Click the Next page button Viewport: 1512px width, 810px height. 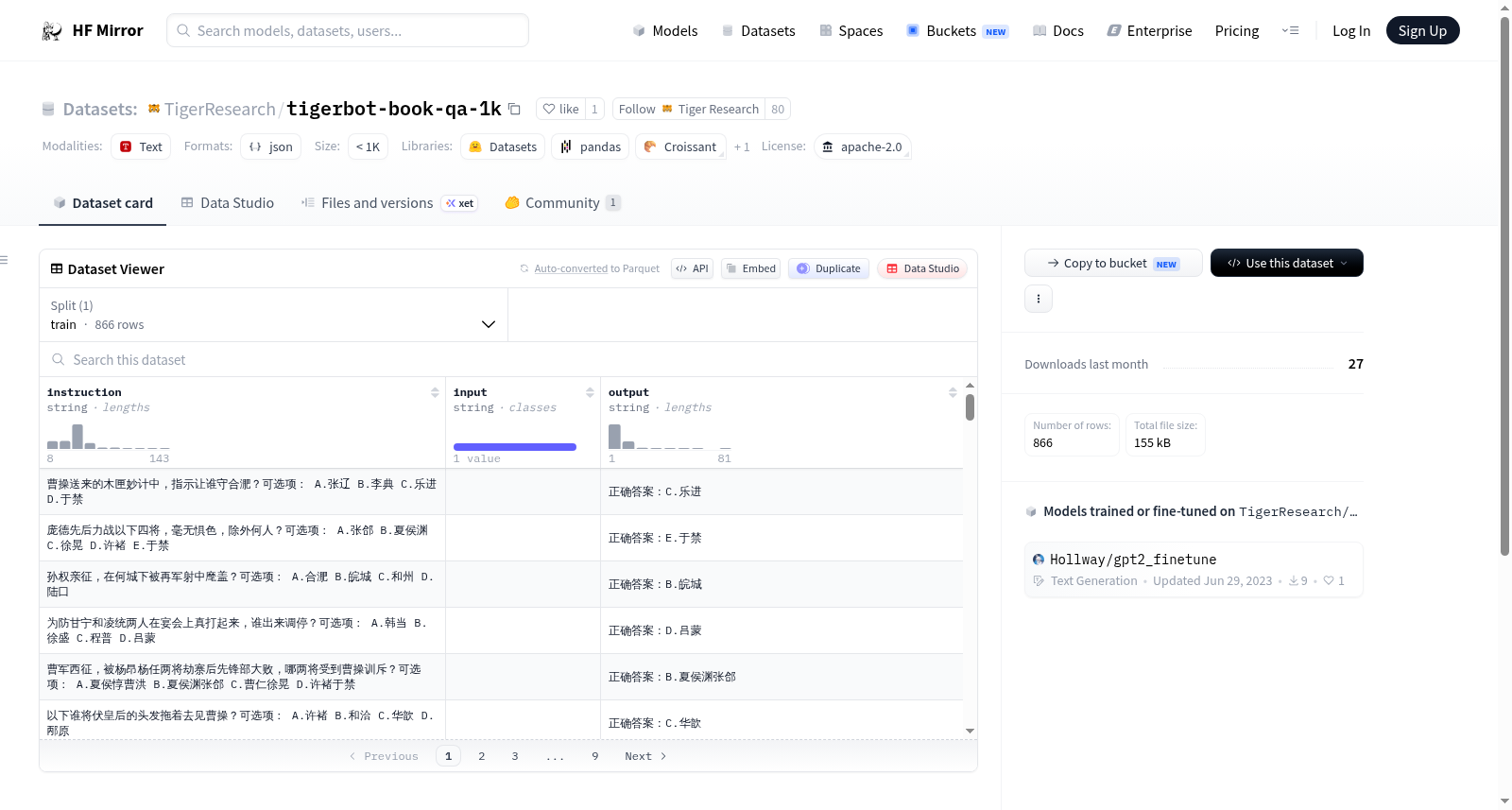tap(645, 756)
